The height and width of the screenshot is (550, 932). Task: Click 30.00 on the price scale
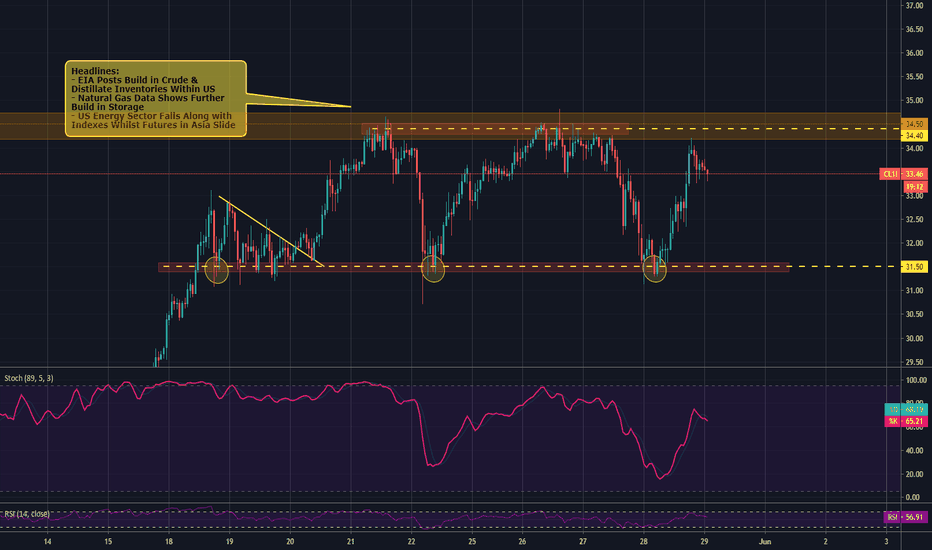(x=914, y=338)
